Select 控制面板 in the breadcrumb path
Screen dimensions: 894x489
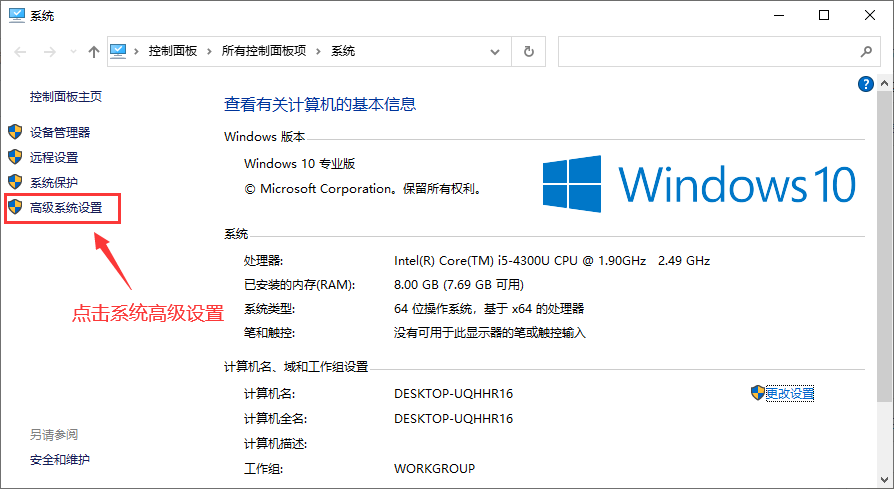[173, 51]
